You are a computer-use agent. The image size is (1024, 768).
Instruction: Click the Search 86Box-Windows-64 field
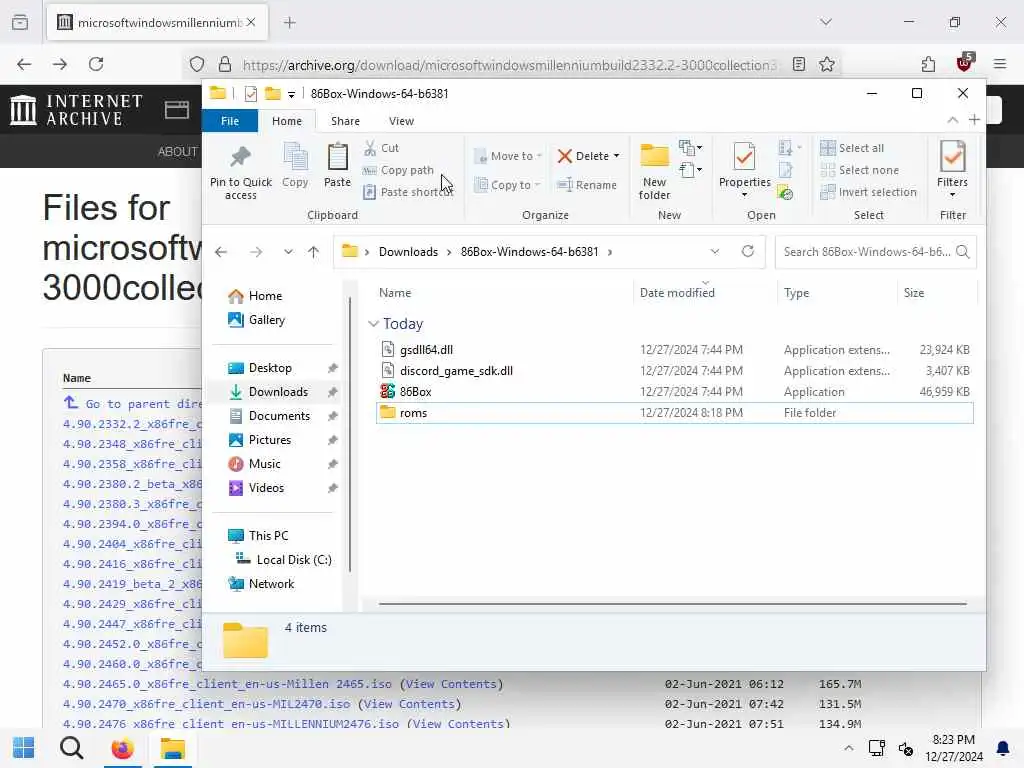(x=875, y=252)
